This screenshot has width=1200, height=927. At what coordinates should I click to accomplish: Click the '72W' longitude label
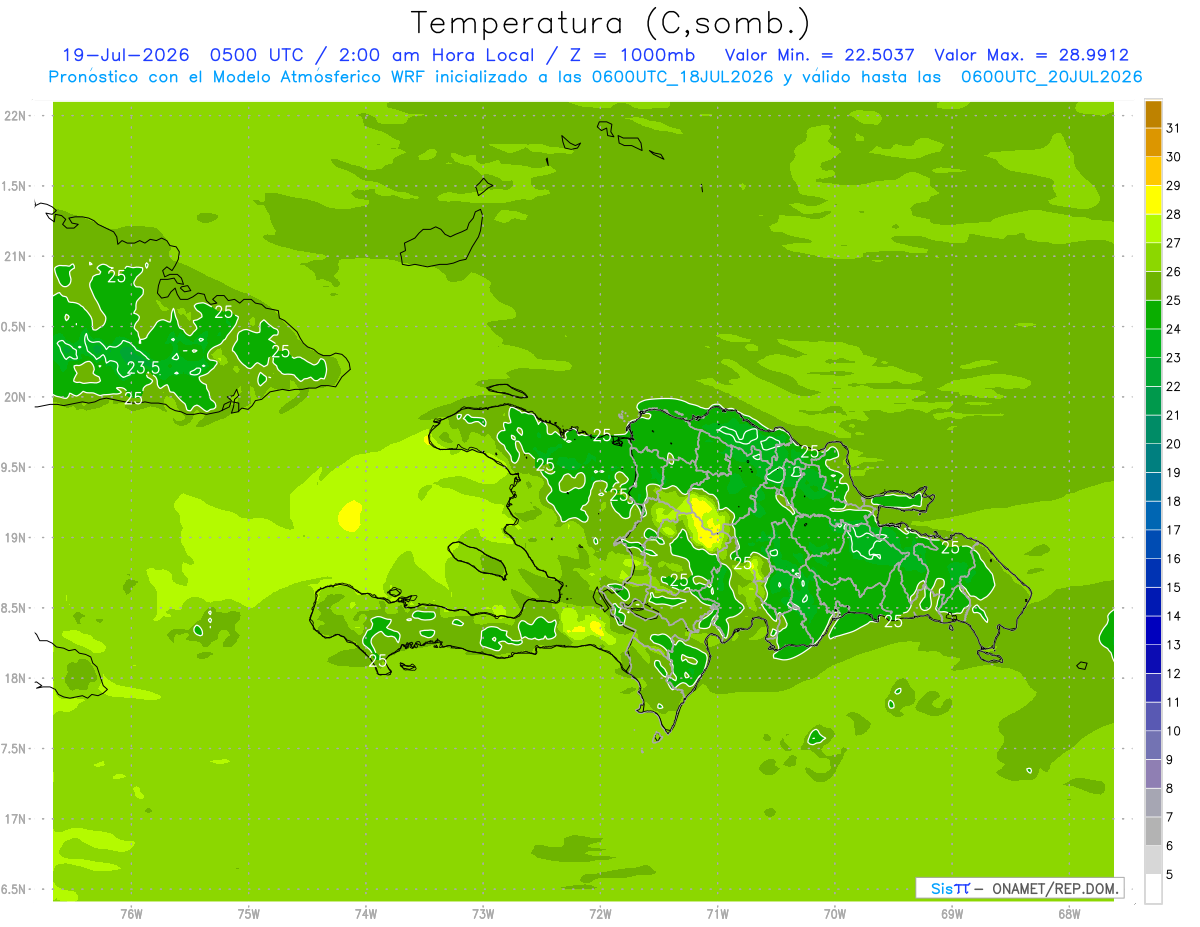(x=600, y=914)
